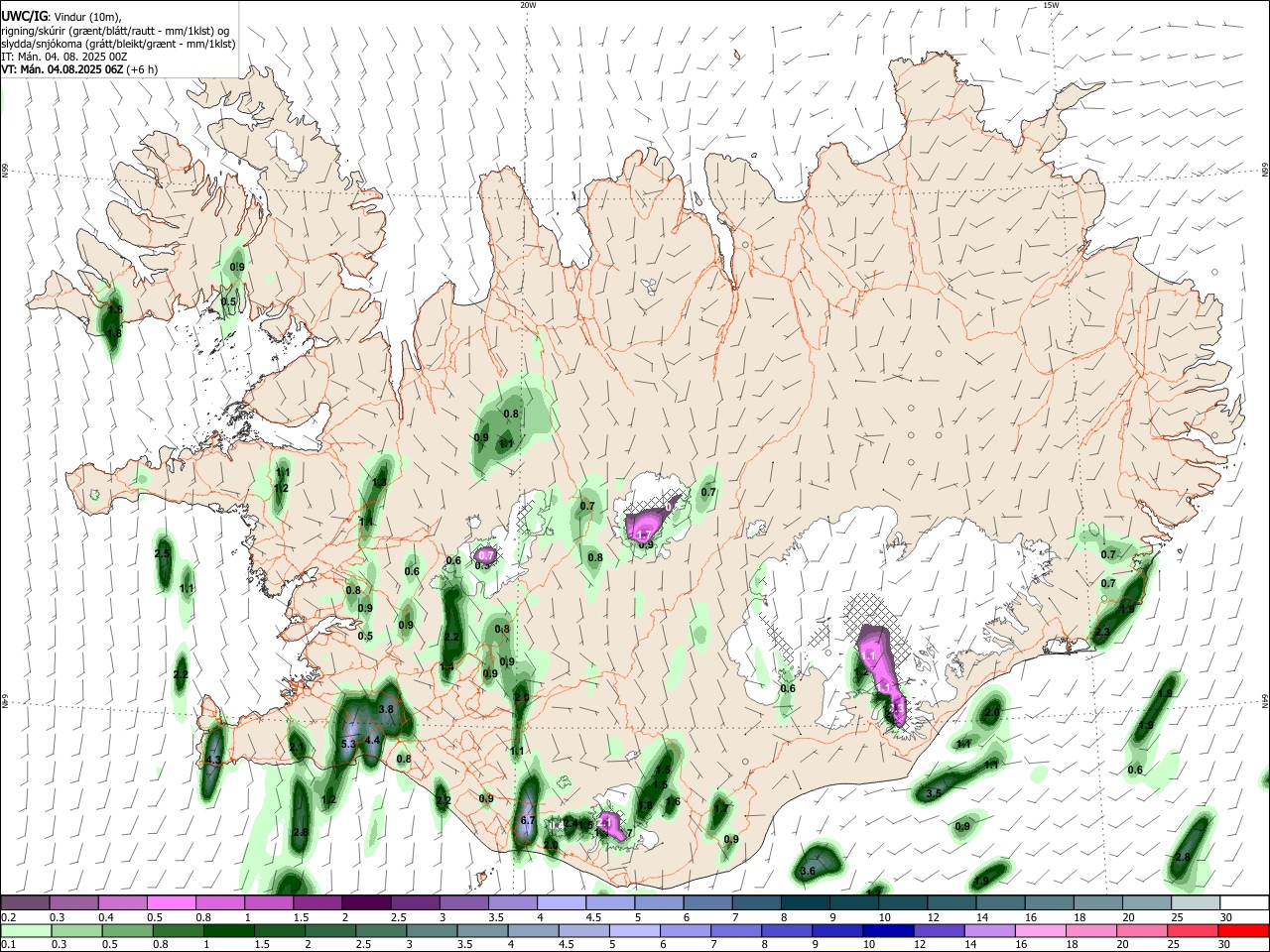Click the 20W longitude label

tap(528, 5)
